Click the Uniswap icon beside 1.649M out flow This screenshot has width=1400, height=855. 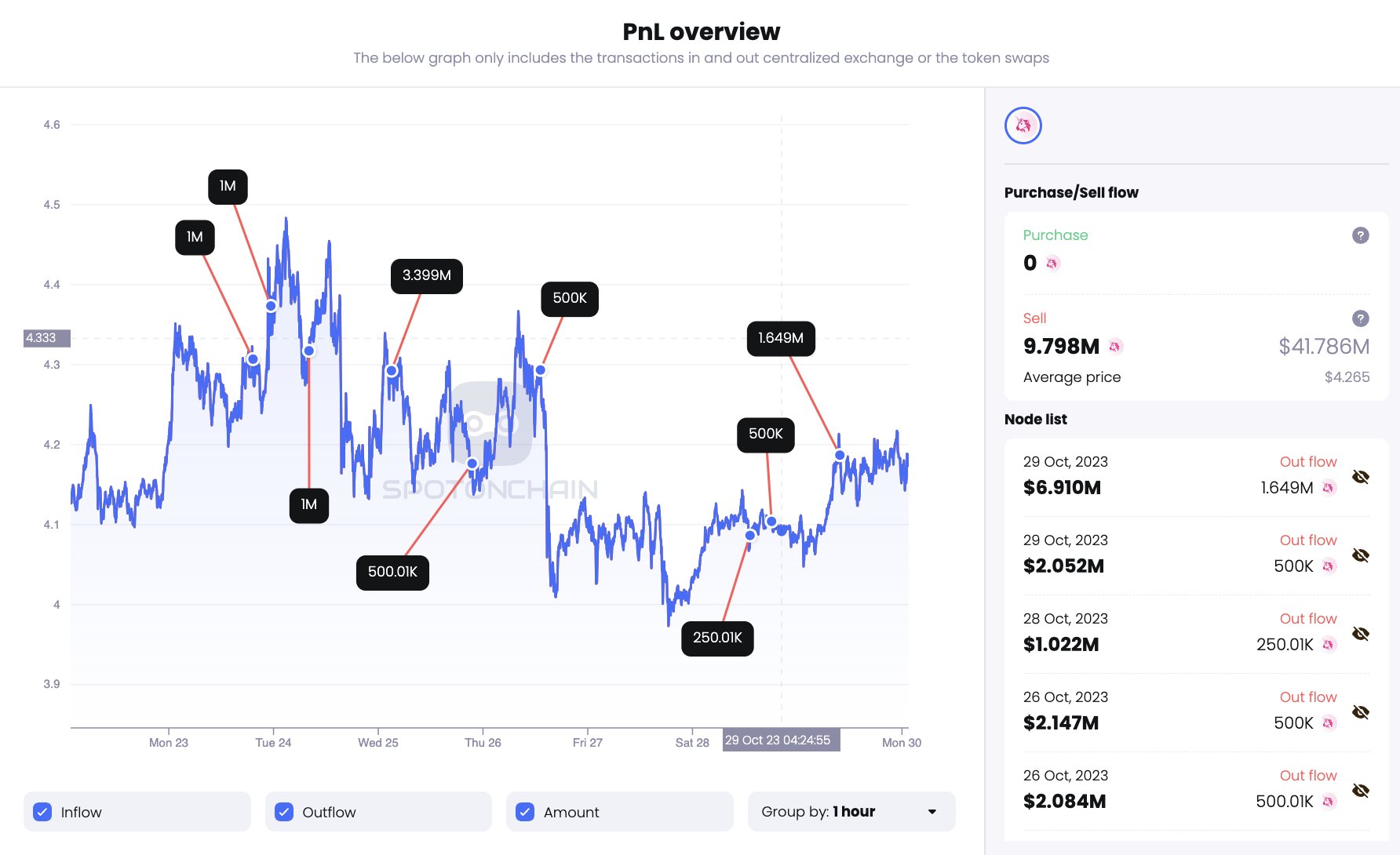click(x=1328, y=488)
